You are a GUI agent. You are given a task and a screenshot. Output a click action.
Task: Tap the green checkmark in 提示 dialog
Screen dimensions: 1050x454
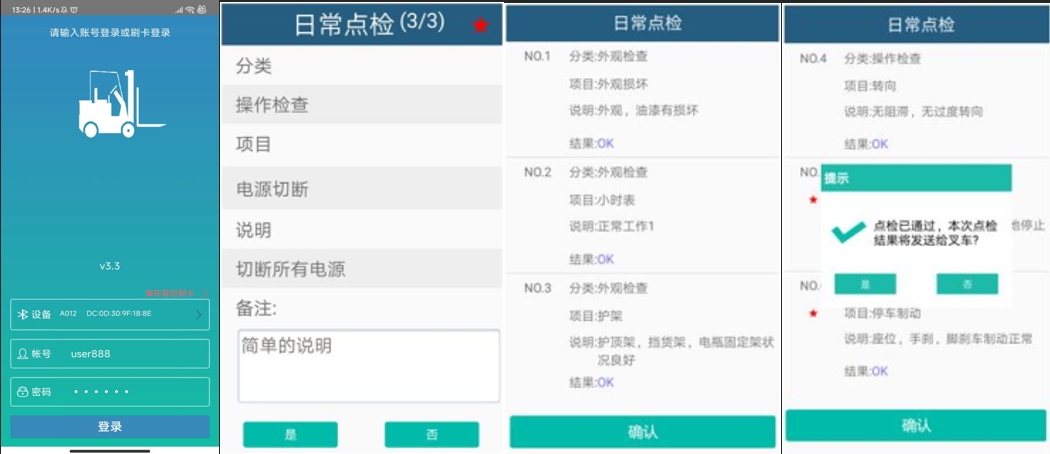pyautogui.click(x=849, y=233)
